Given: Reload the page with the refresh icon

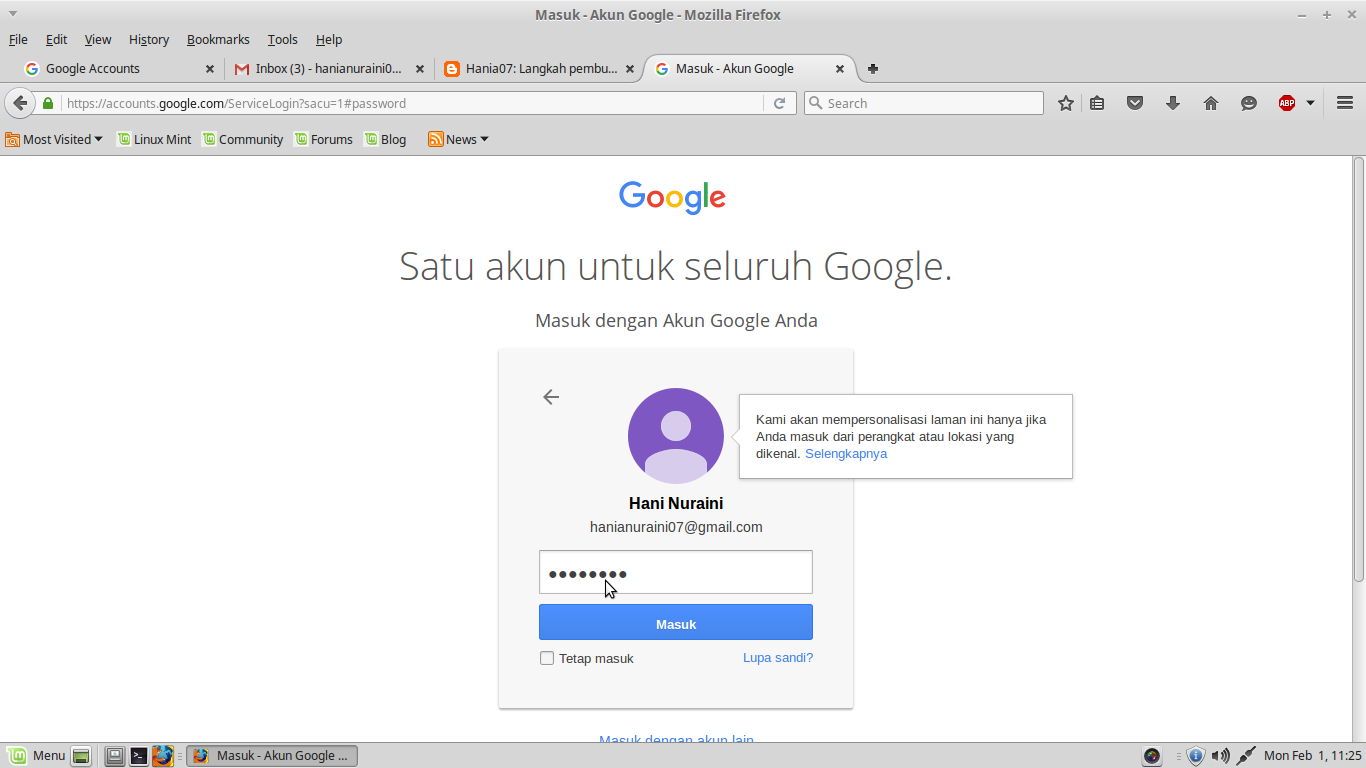Looking at the screenshot, I should tap(780, 103).
